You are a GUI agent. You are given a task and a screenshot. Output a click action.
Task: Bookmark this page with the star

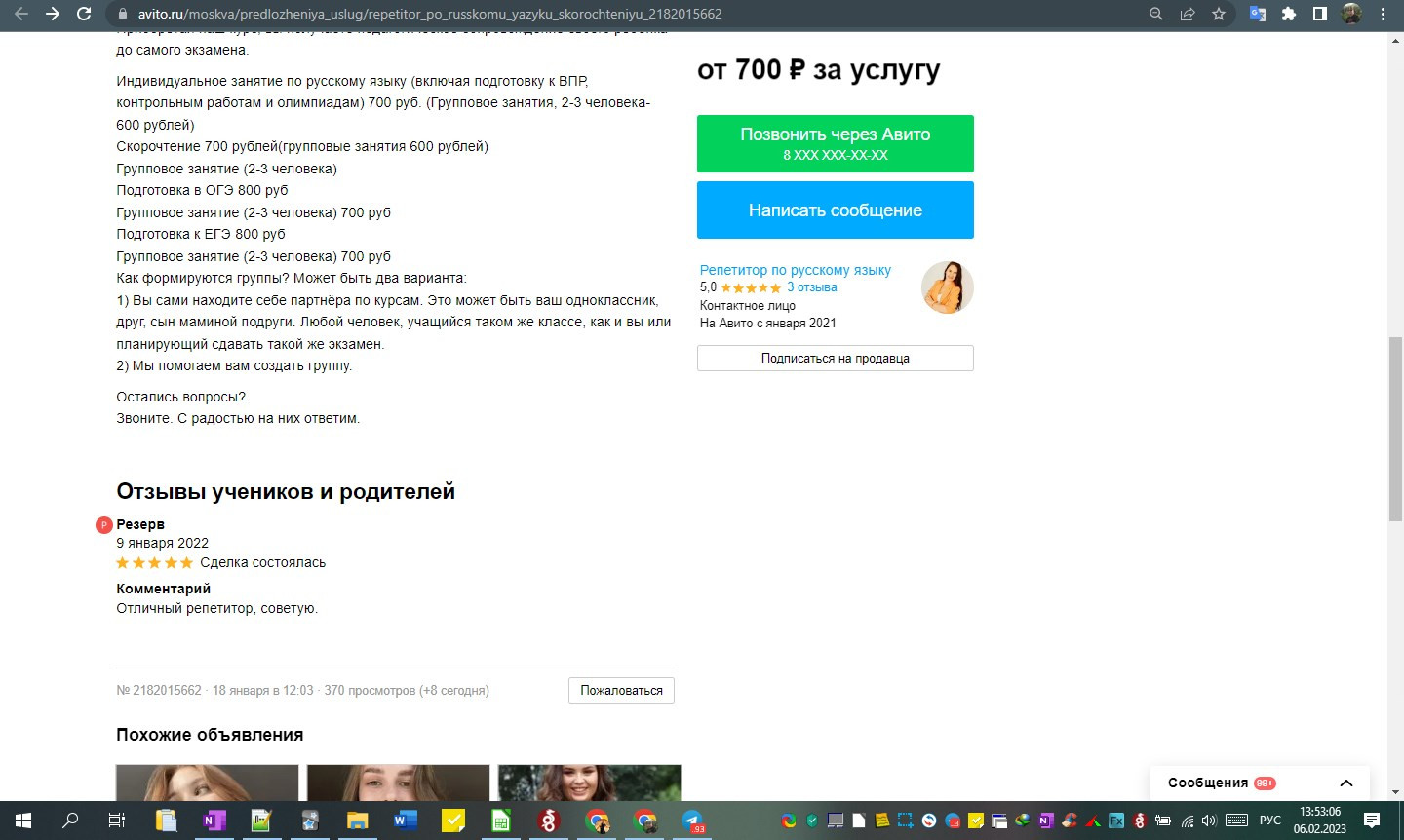1219,14
